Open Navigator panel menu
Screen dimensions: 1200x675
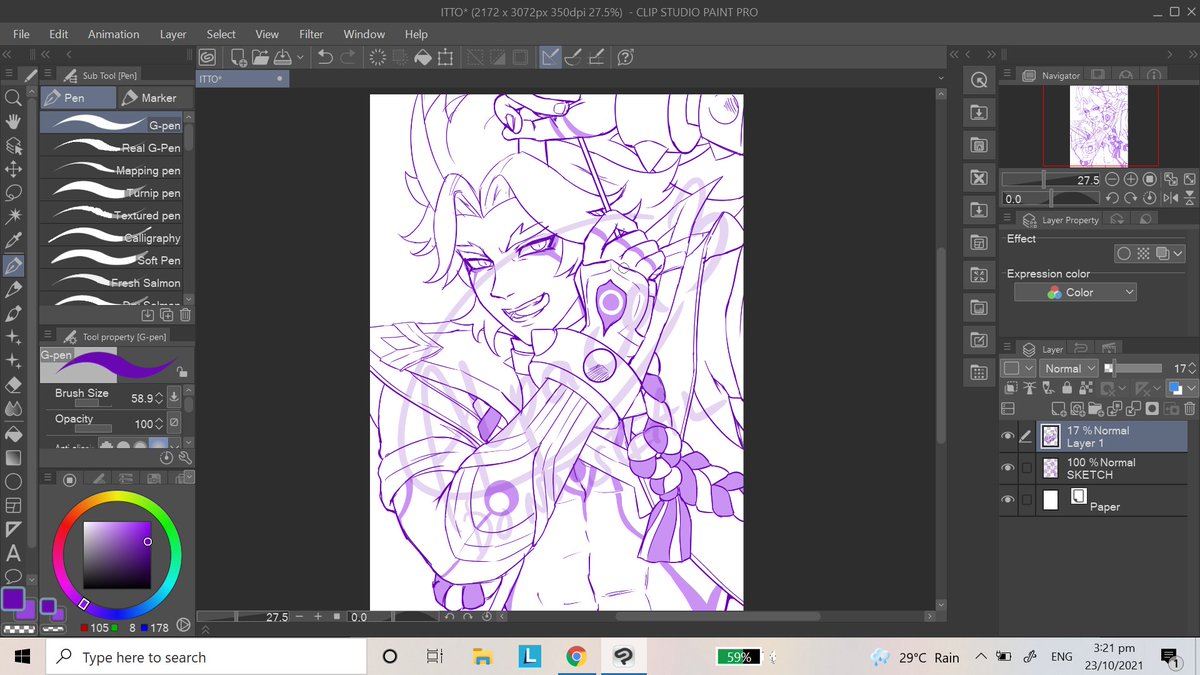click(1006, 74)
